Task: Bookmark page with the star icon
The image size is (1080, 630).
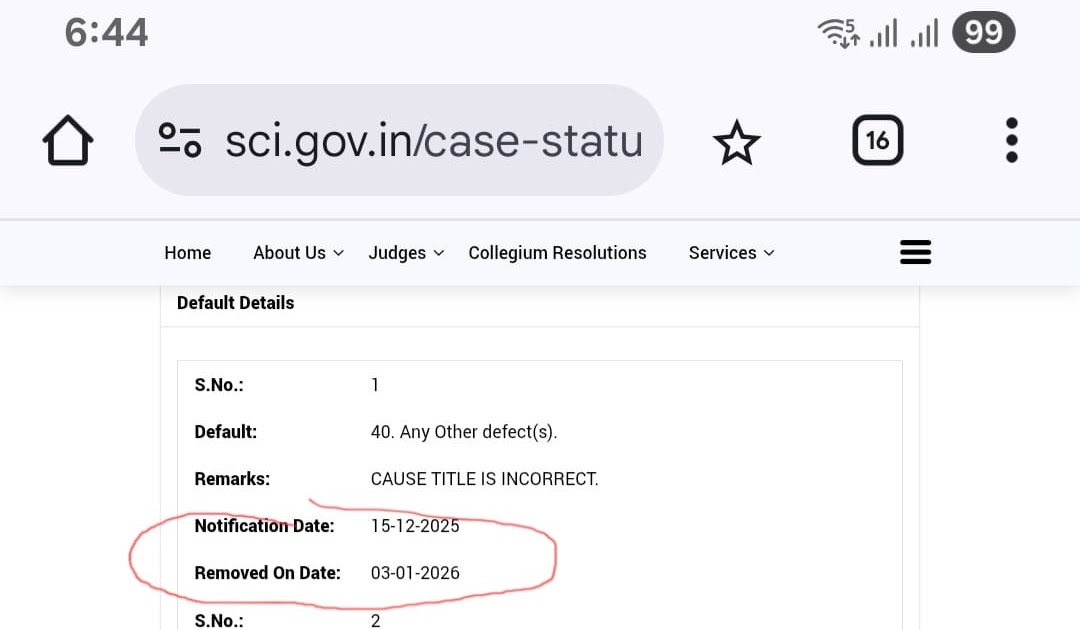Action: 737,141
